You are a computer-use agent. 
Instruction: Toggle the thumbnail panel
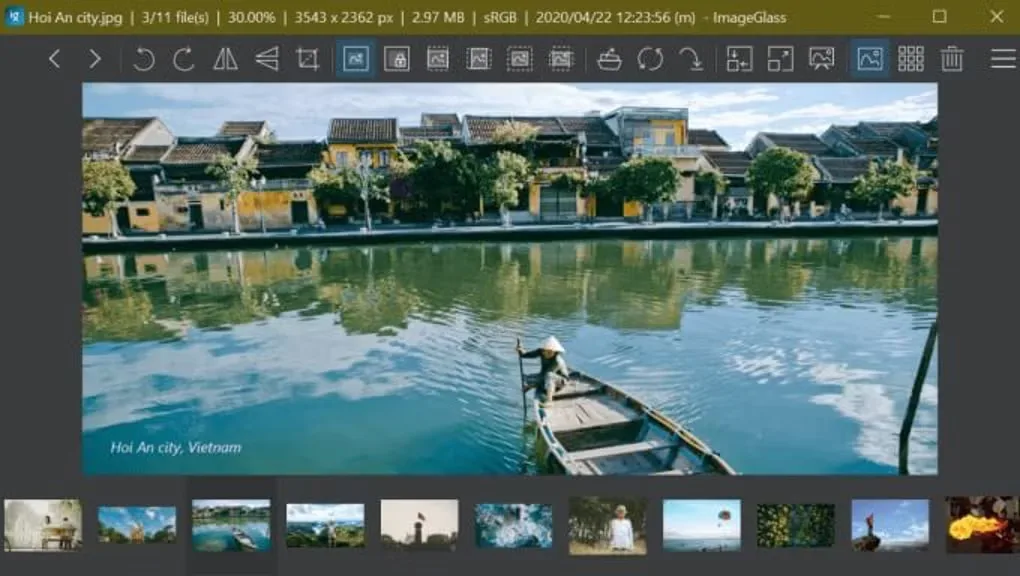coord(870,59)
